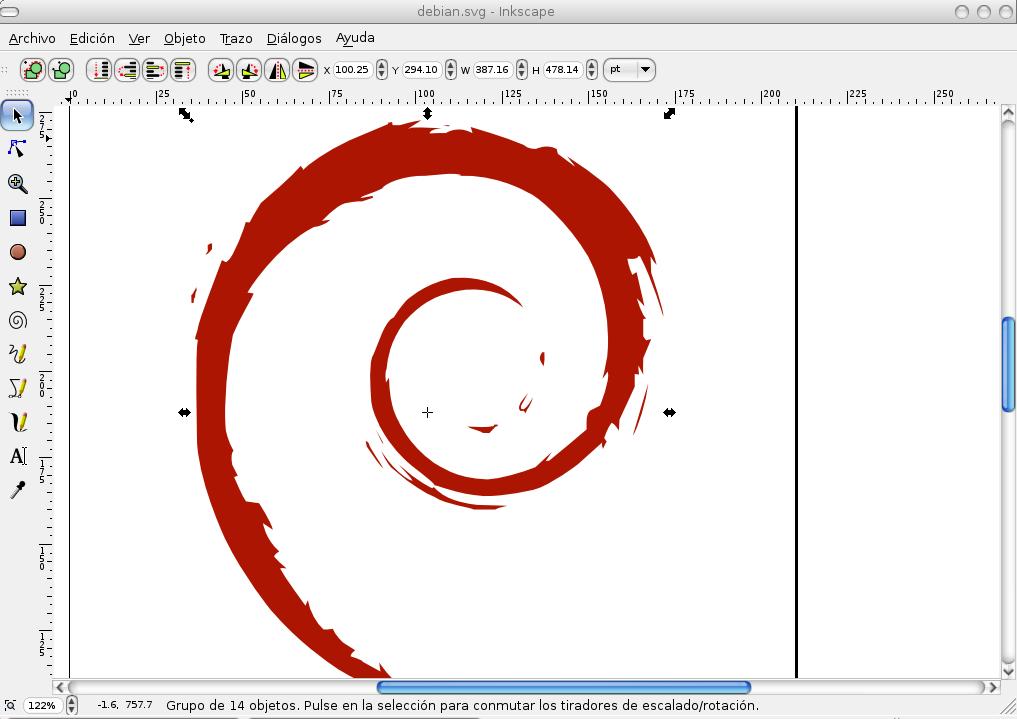Select the star tool
The height and width of the screenshot is (719, 1017).
coord(18,286)
